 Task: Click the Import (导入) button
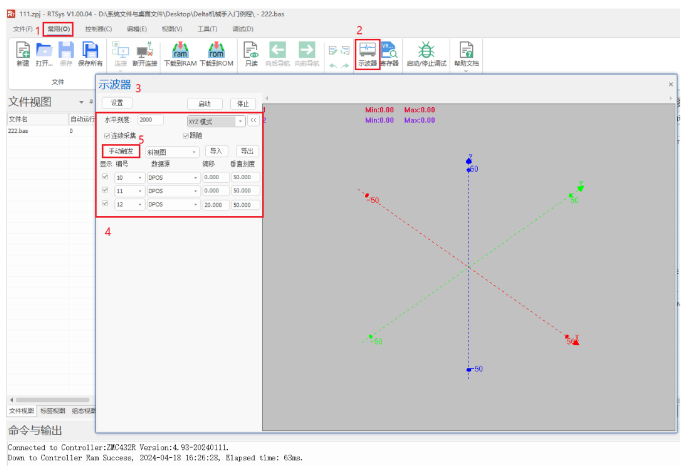coord(216,151)
